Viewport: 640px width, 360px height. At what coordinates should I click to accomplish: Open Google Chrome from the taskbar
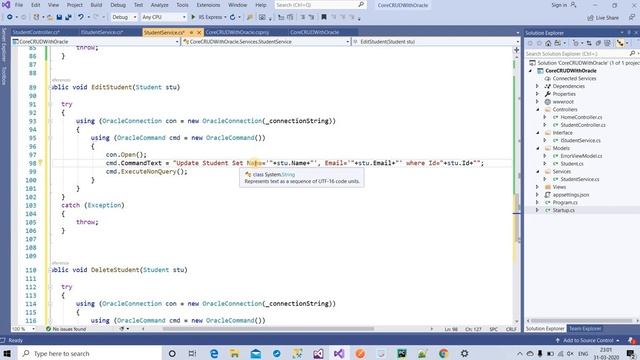(x=444, y=353)
